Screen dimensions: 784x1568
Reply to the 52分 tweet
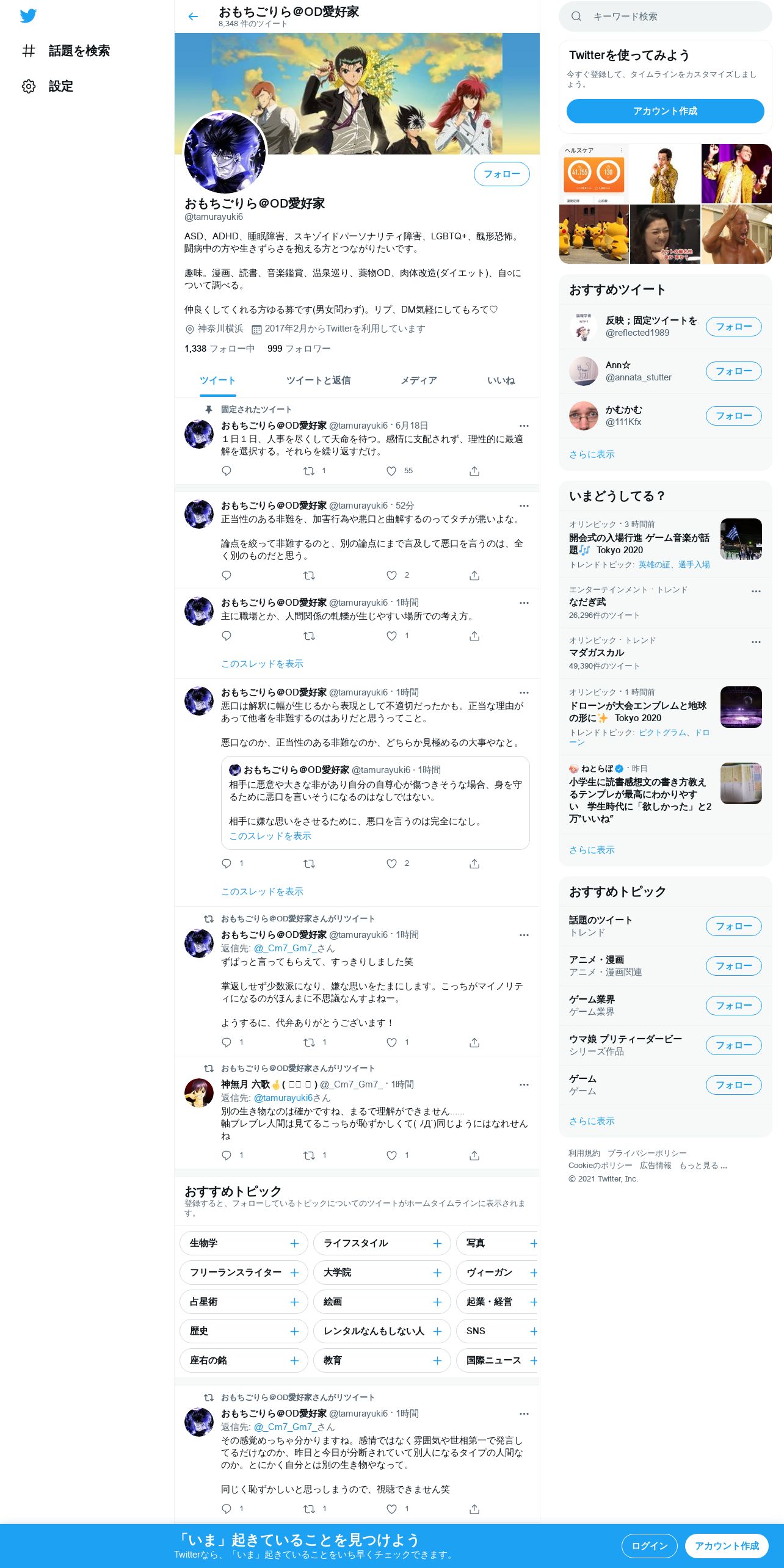click(227, 575)
